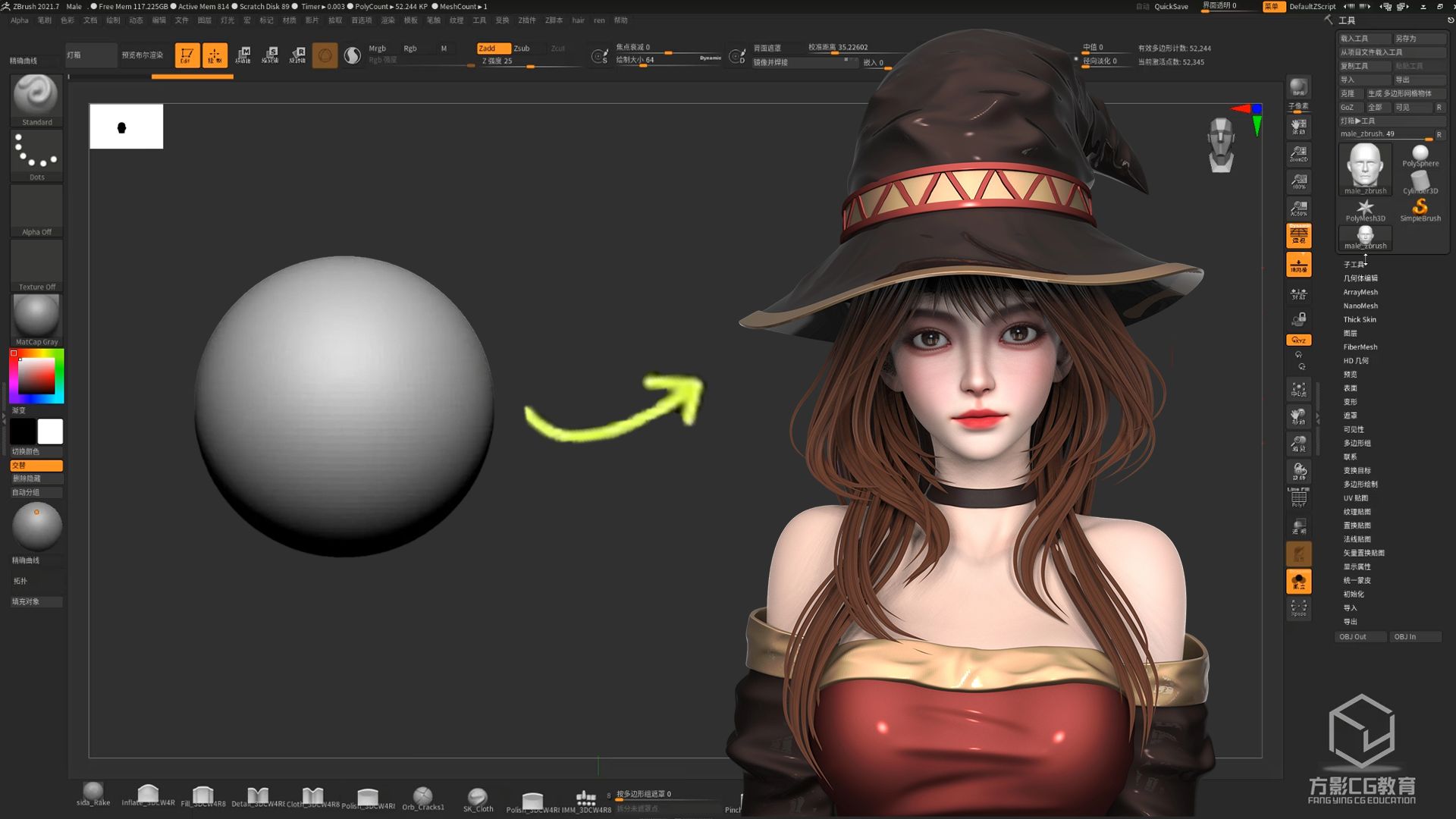Enable Rgb channel
The width and height of the screenshot is (1456, 819).
coord(410,49)
